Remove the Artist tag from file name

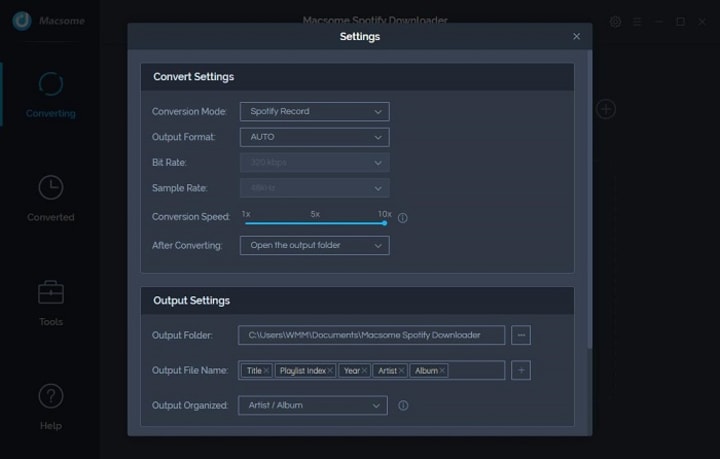coord(402,370)
